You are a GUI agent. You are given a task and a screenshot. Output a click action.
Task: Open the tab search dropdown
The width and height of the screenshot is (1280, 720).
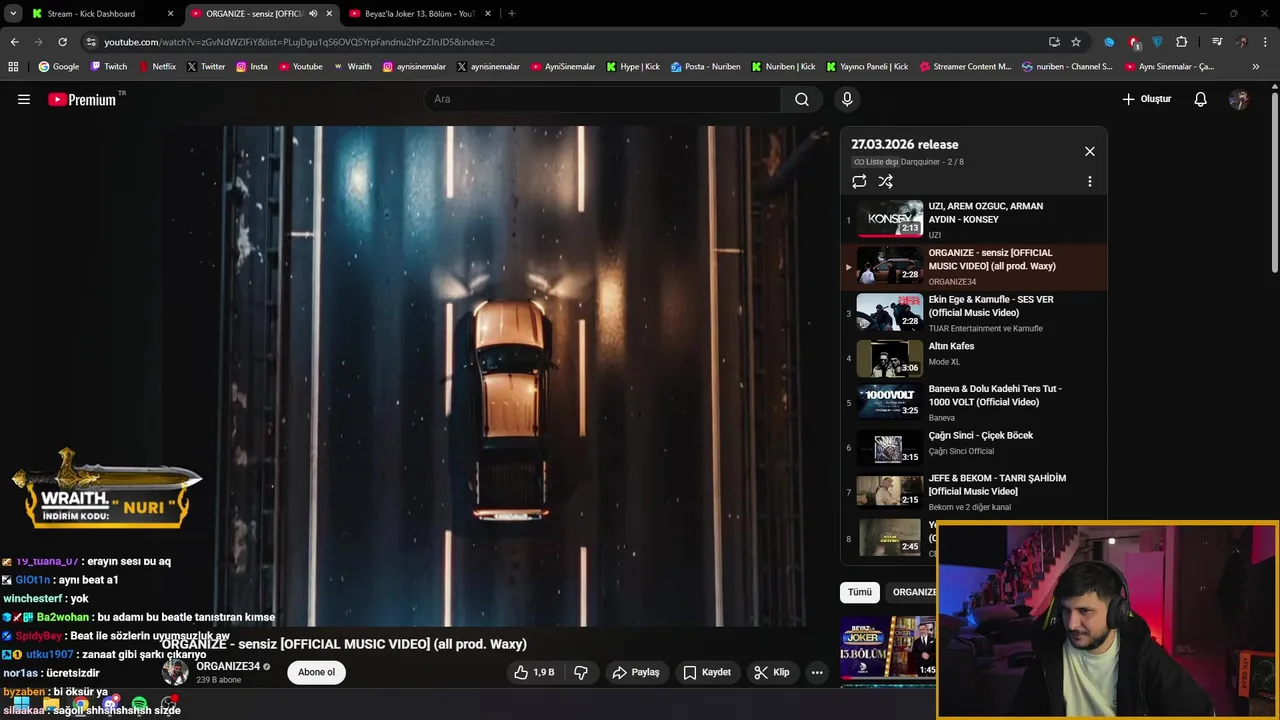(x=13, y=14)
